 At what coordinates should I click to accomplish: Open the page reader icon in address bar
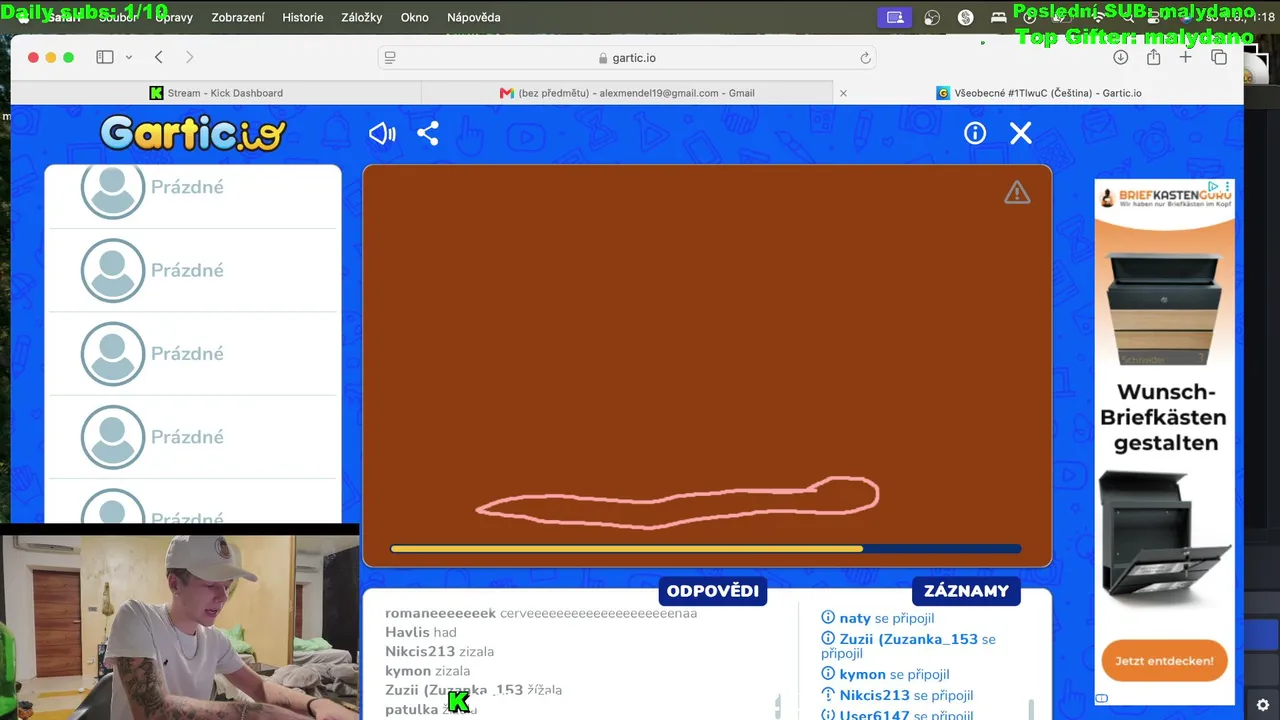coord(391,58)
